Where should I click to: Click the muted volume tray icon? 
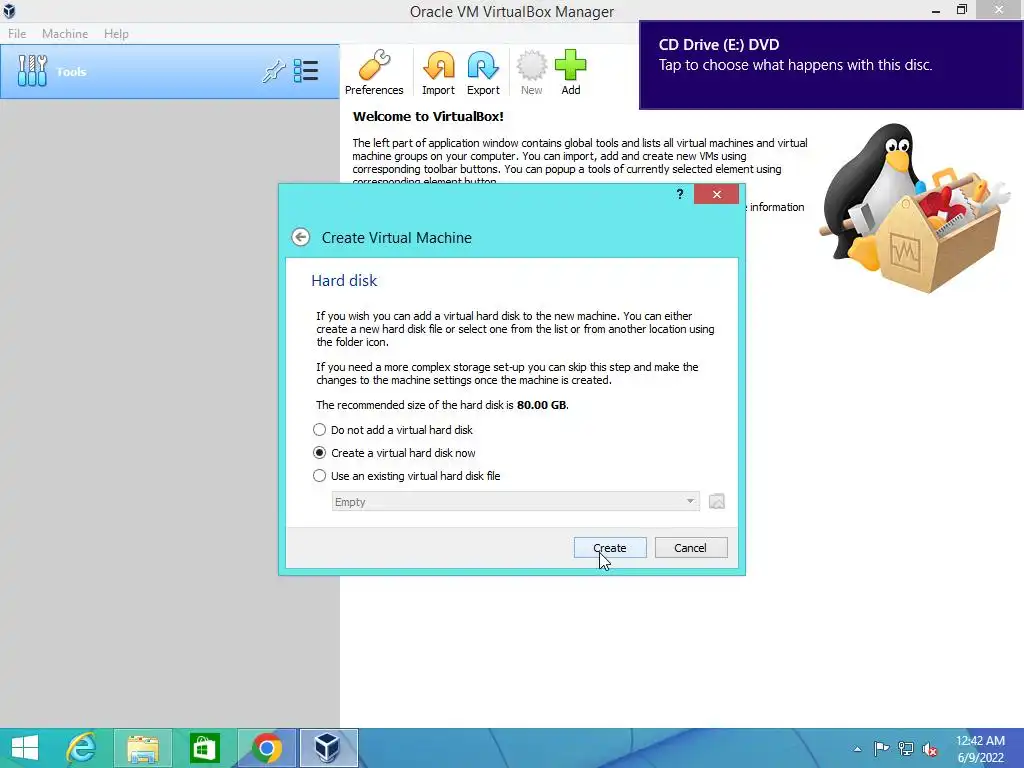point(929,749)
